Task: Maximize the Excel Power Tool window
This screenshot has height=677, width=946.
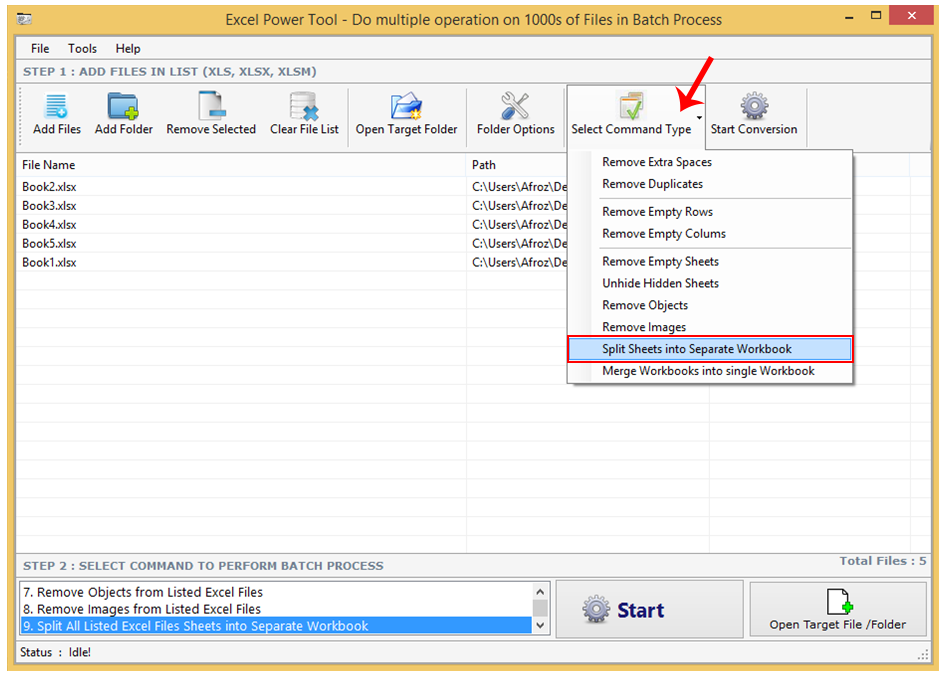Action: 876,16
